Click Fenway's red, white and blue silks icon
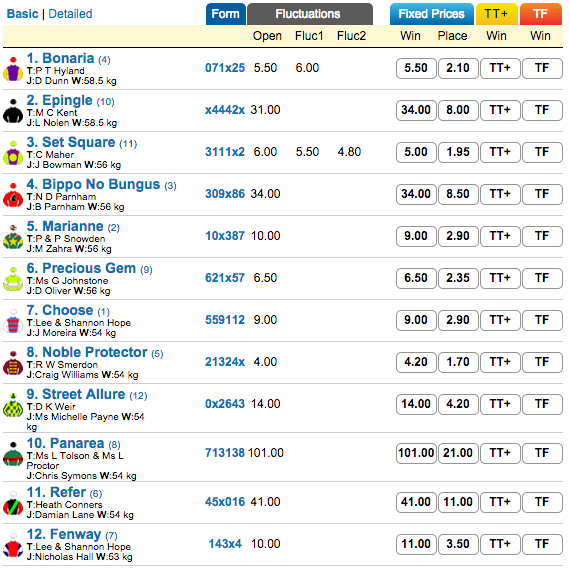570x575 pixels. [13, 545]
